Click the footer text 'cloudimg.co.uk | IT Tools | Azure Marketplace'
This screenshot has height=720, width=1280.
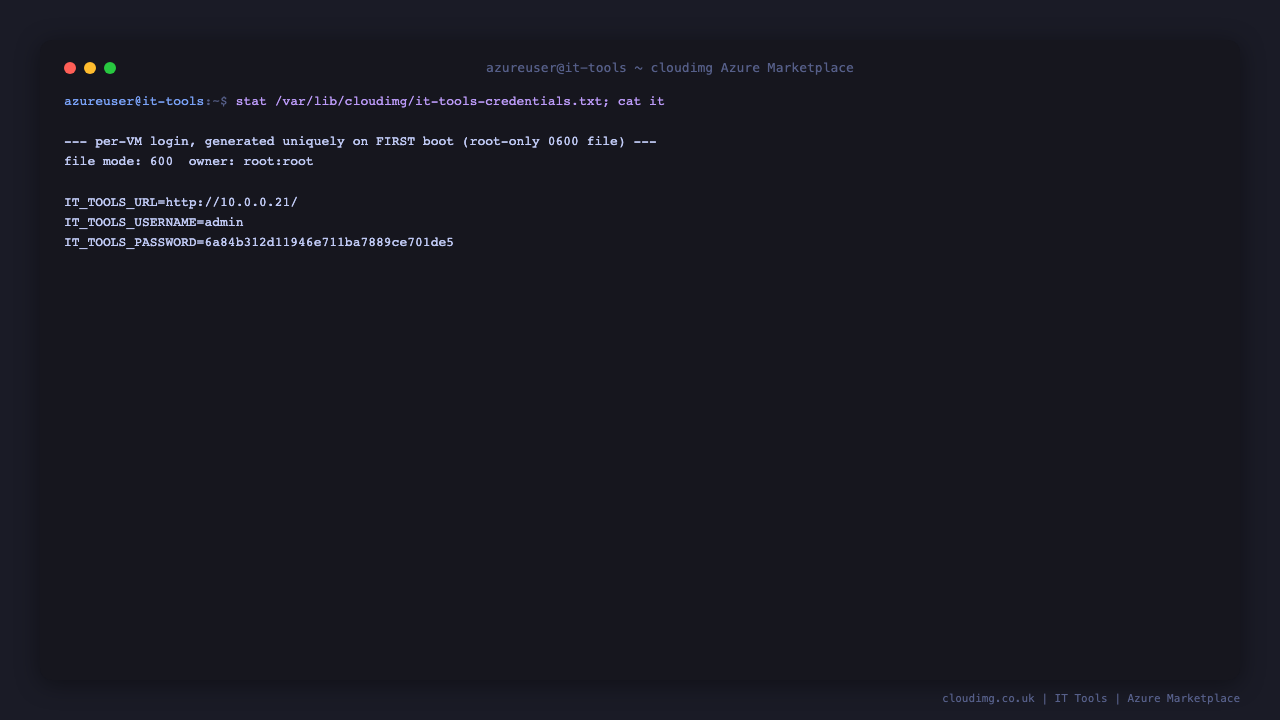1091,698
